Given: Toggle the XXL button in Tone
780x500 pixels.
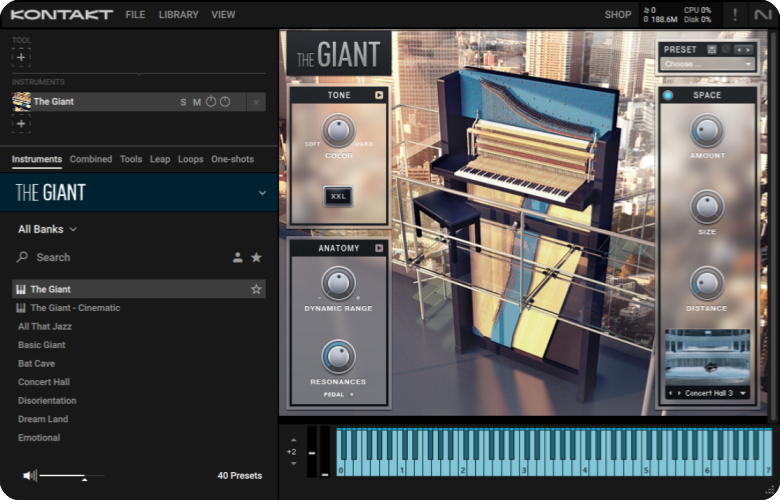Looking at the screenshot, I should [338, 196].
